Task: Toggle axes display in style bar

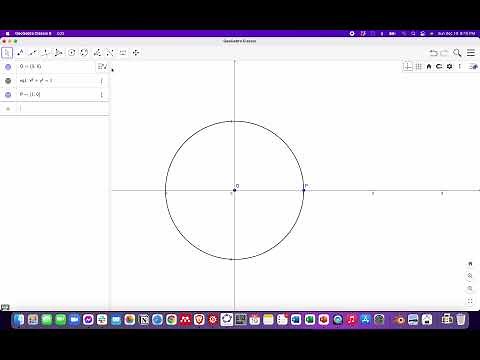Action: (408, 67)
